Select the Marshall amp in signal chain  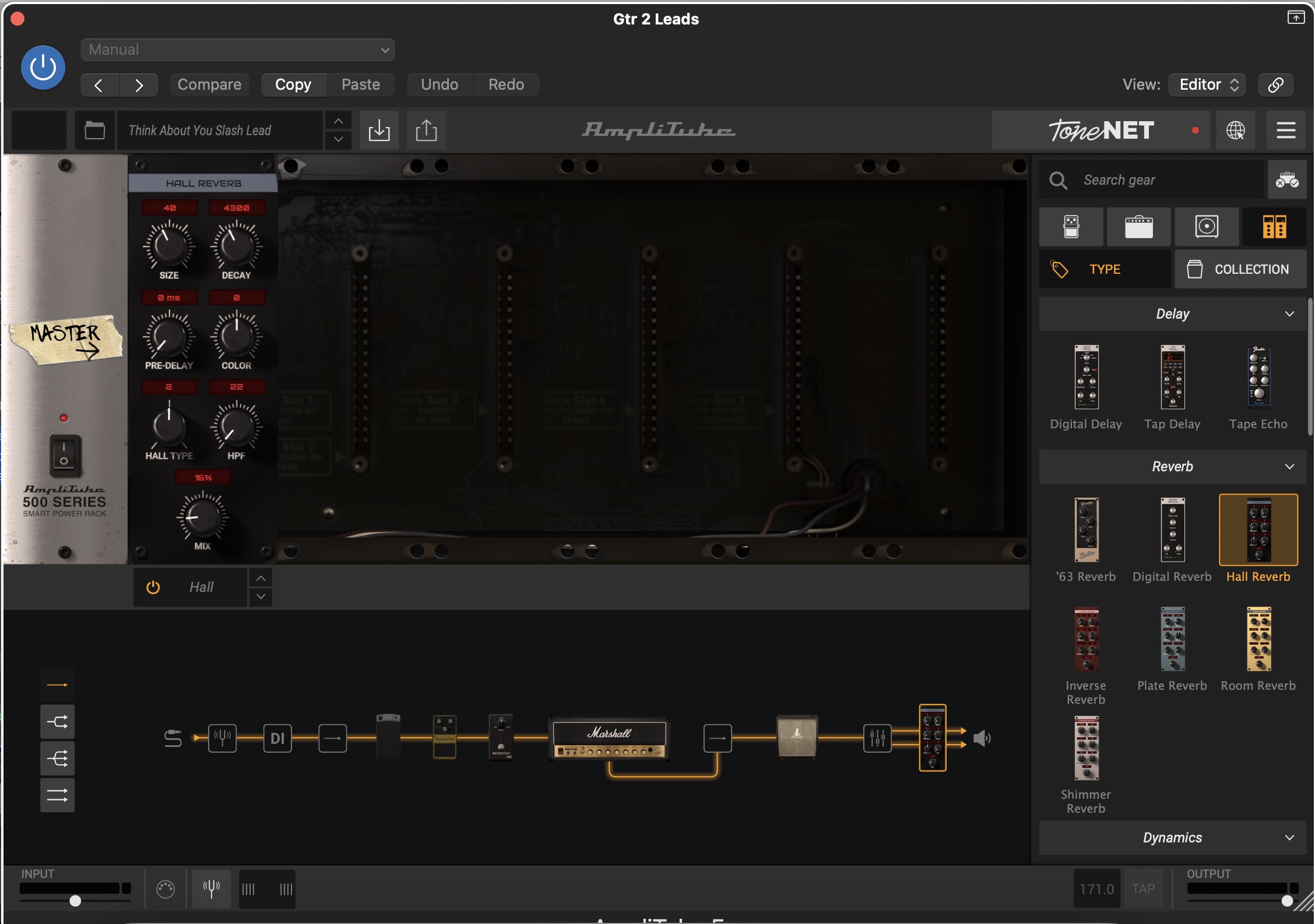[x=609, y=738]
